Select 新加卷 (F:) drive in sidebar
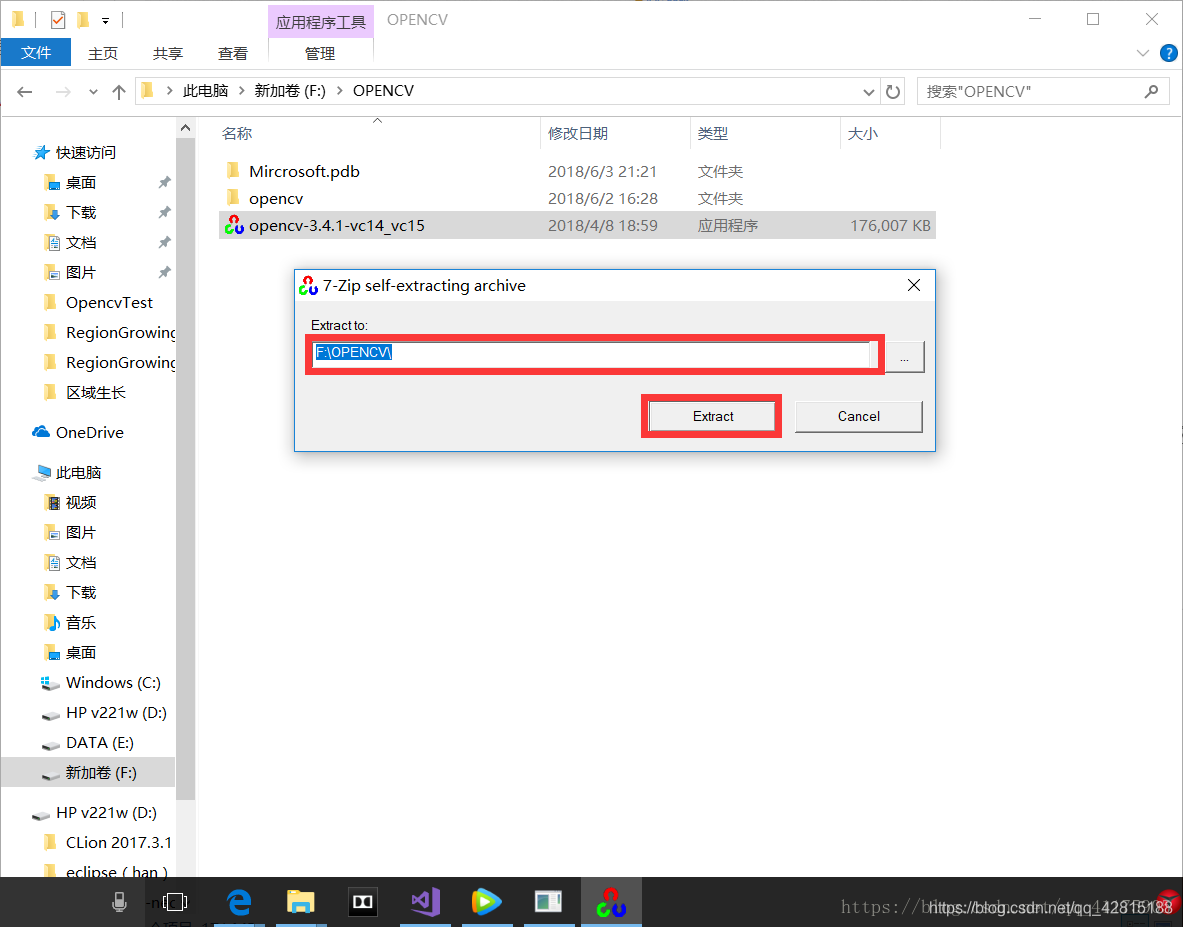Viewport: 1183px width, 927px height. click(x=100, y=773)
